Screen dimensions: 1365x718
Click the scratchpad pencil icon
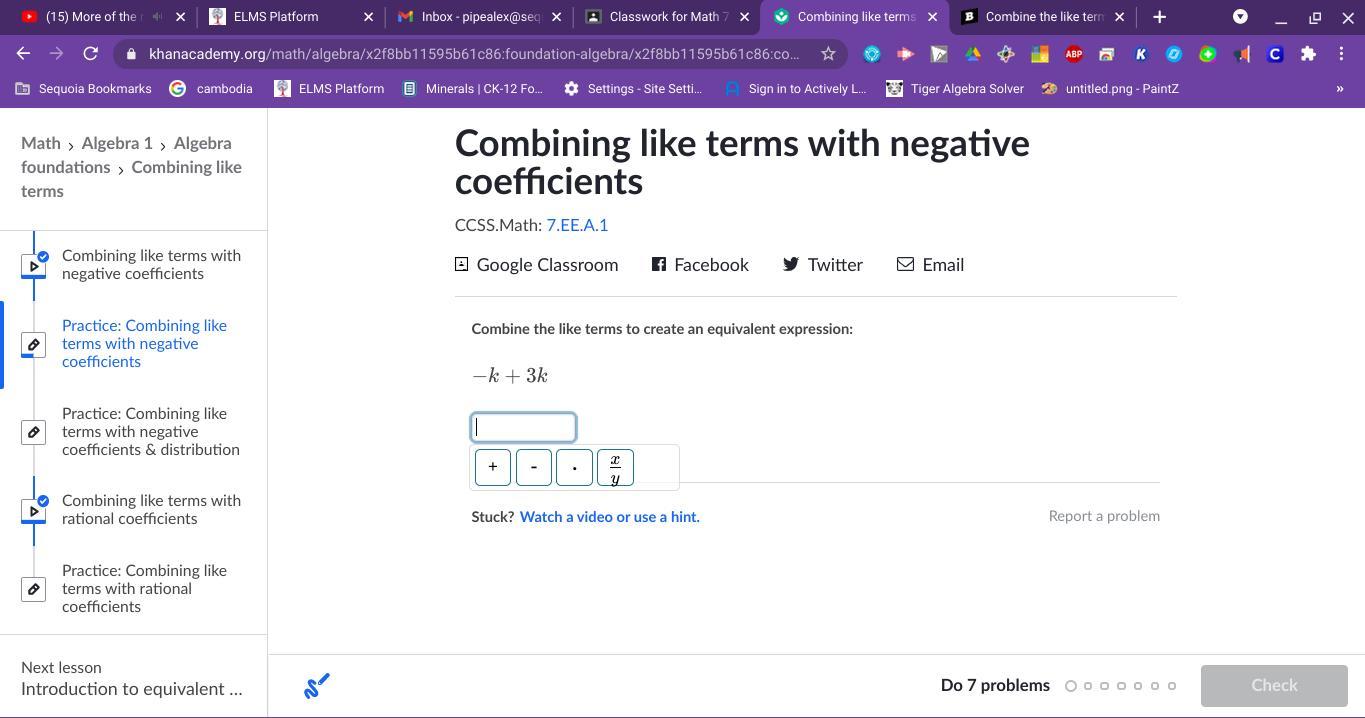pyautogui.click(x=317, y=686)
